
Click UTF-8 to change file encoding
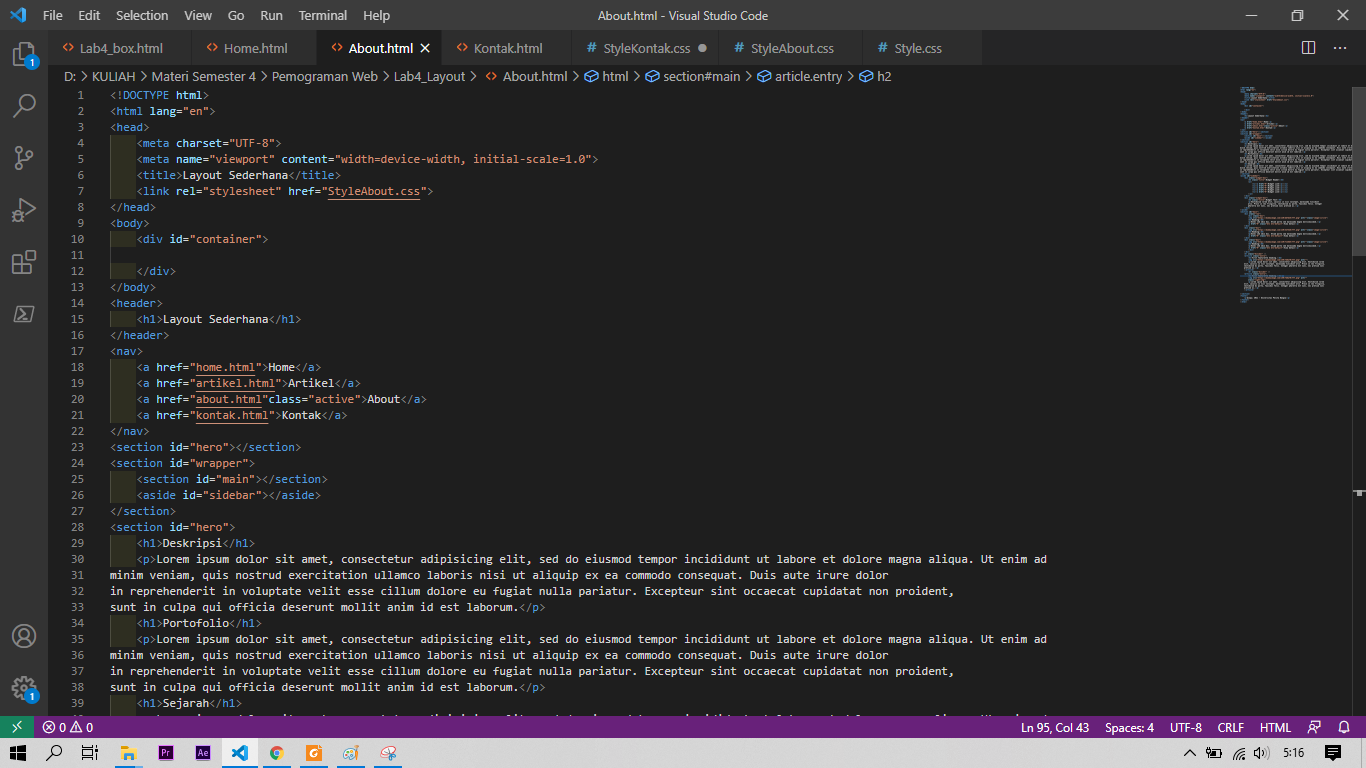click(x=1185, y=727)
